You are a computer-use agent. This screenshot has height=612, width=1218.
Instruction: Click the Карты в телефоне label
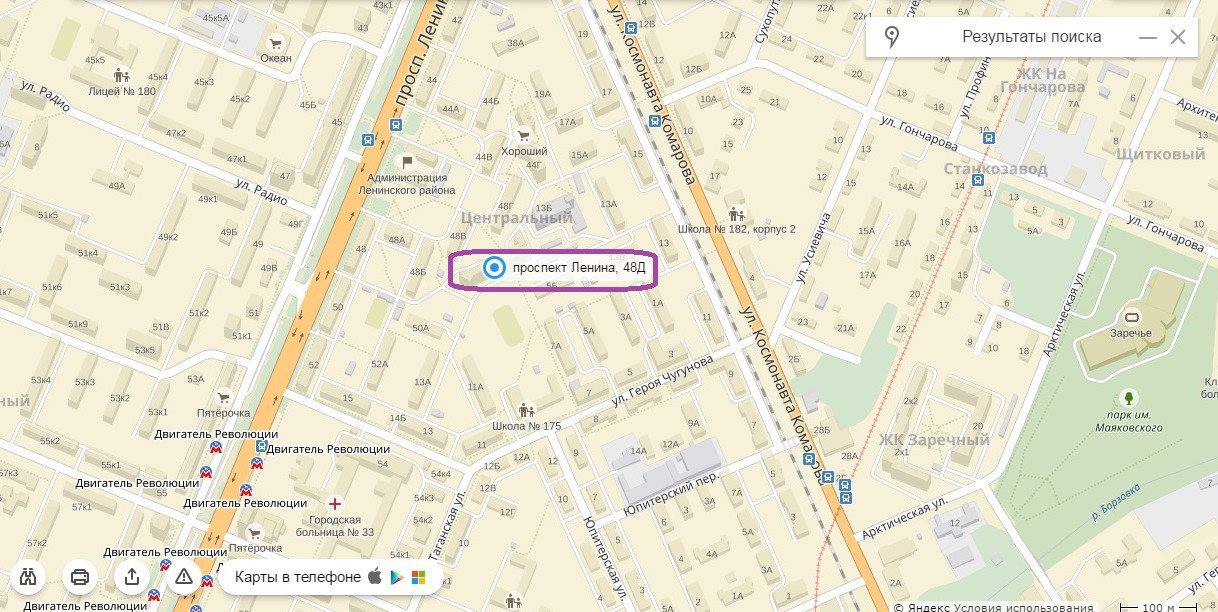[x=297, y=577]
